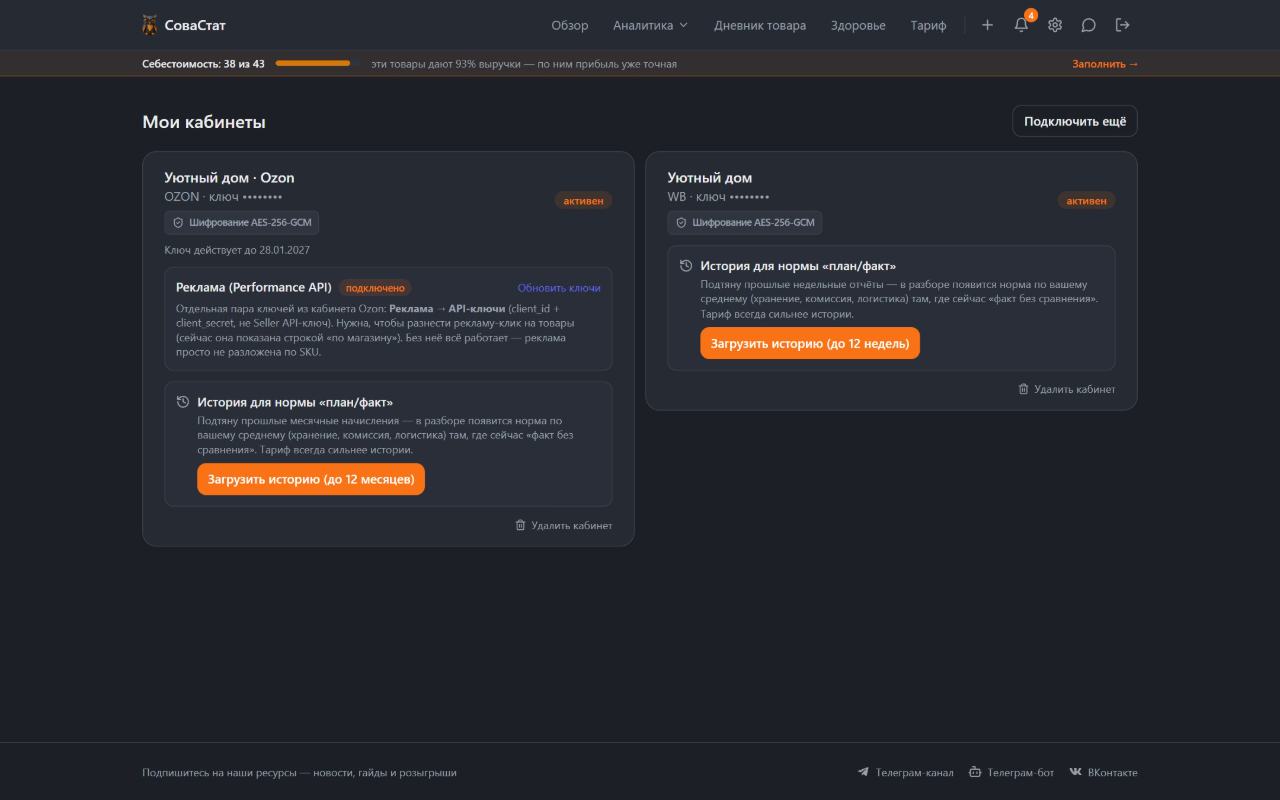The width and height of the screenshot is (1280, 800).
Task: Navigate to Тариф page
Action: tap(928, 25)
